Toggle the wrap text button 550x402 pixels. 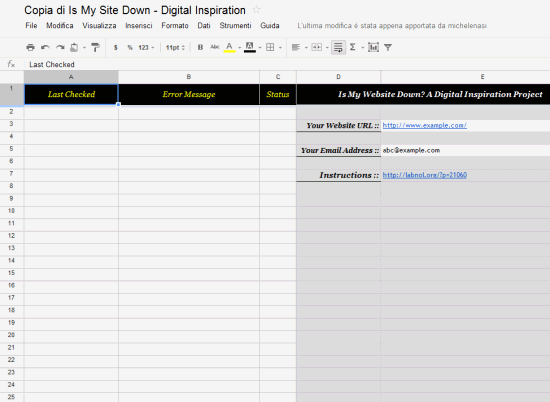tap(338, 47)
